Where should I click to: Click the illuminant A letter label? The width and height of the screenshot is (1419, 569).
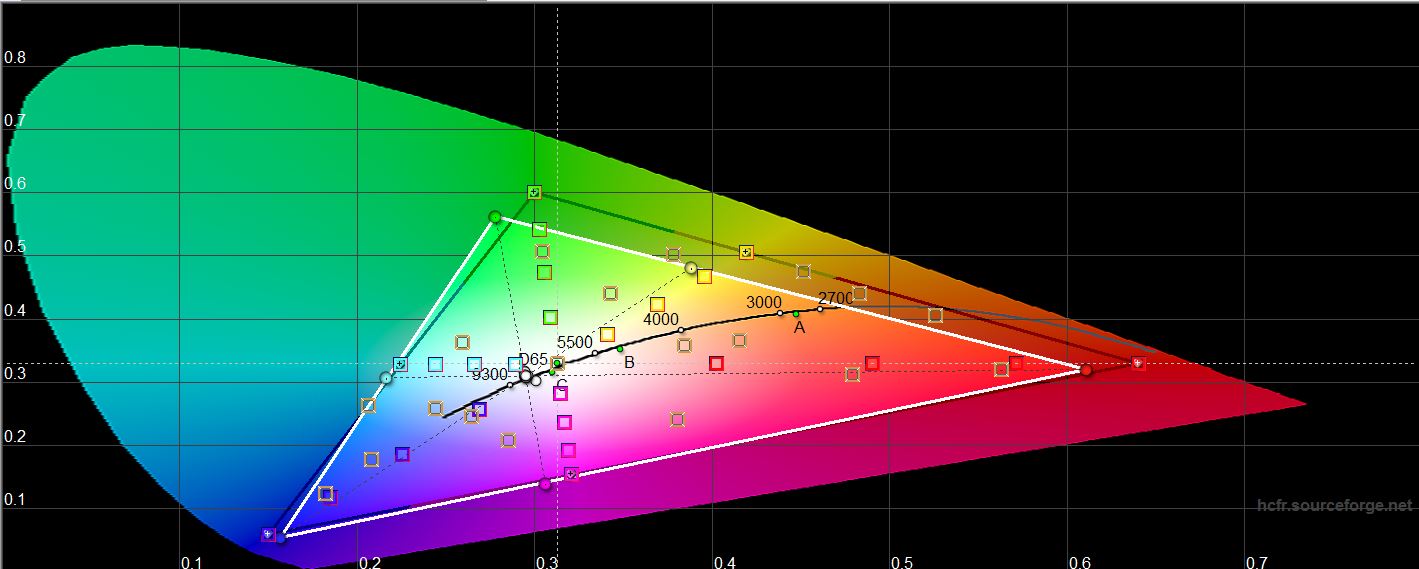[x=799, y=327]
